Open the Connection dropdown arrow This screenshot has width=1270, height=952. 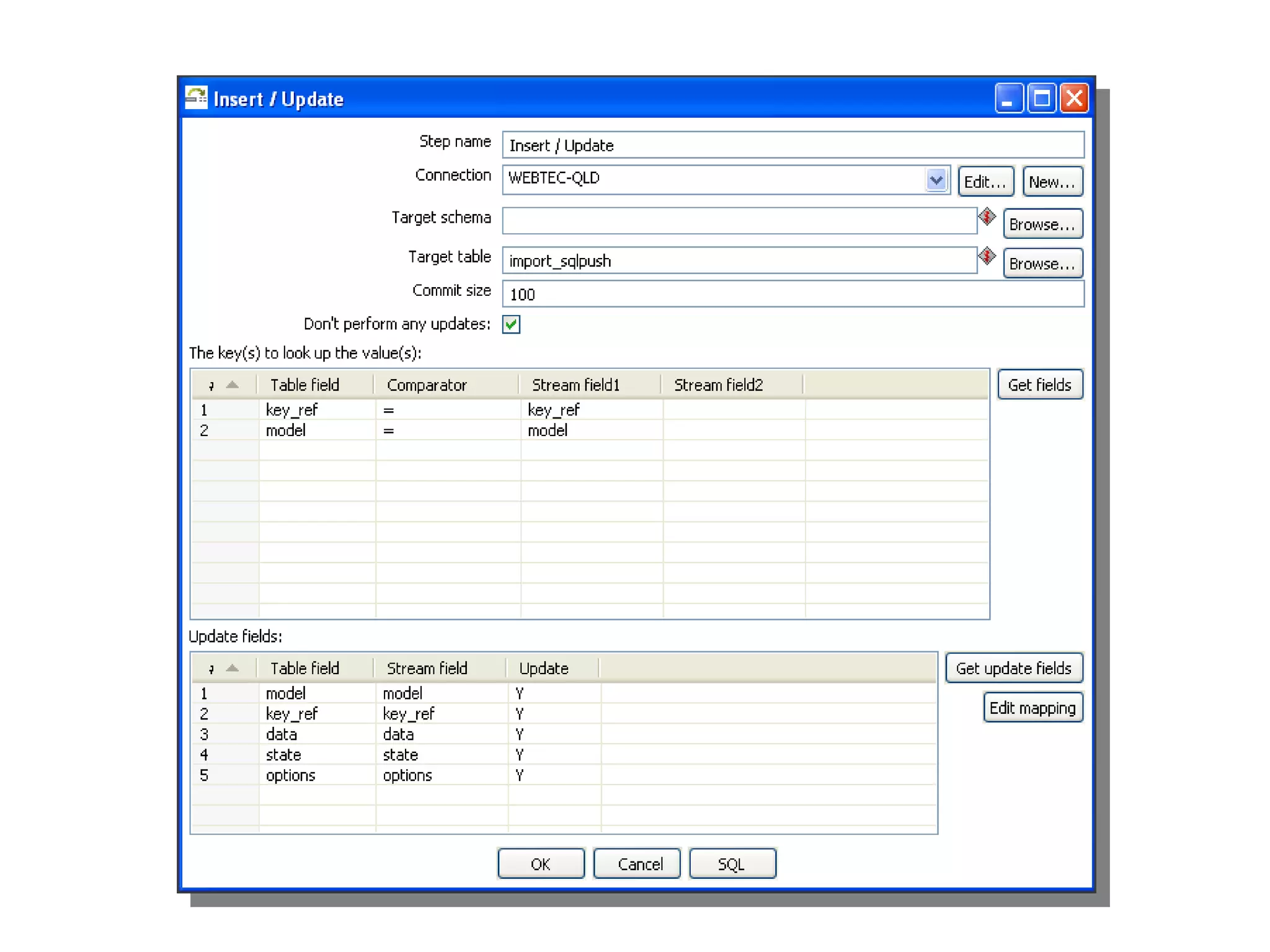tap(936, 180)
